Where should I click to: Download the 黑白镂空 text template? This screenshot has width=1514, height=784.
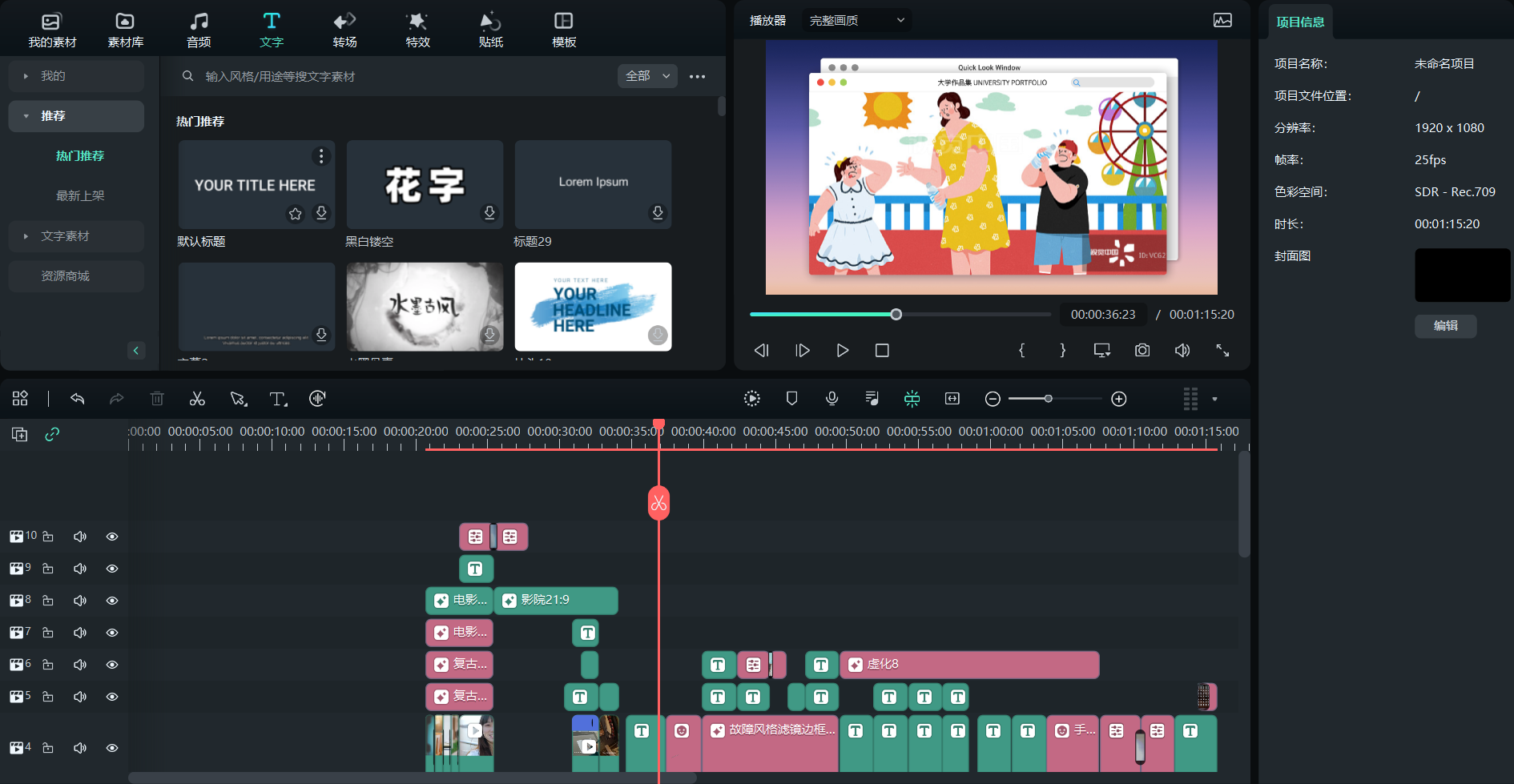click(x=489, y=213)
